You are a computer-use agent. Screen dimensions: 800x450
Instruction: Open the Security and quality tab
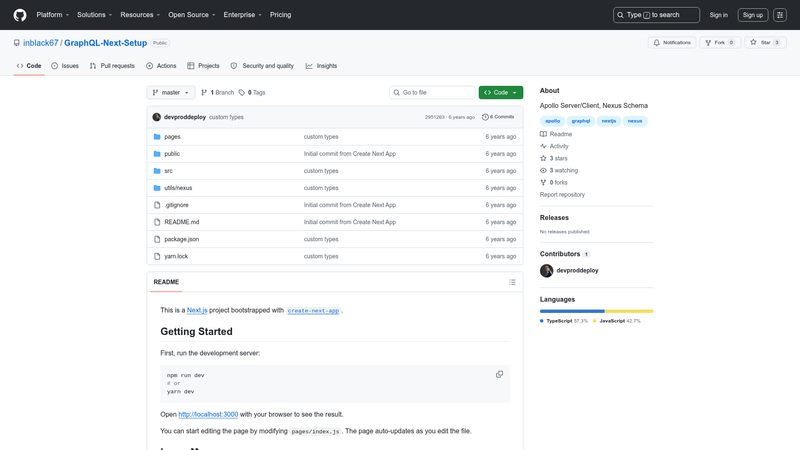[262, 66]
